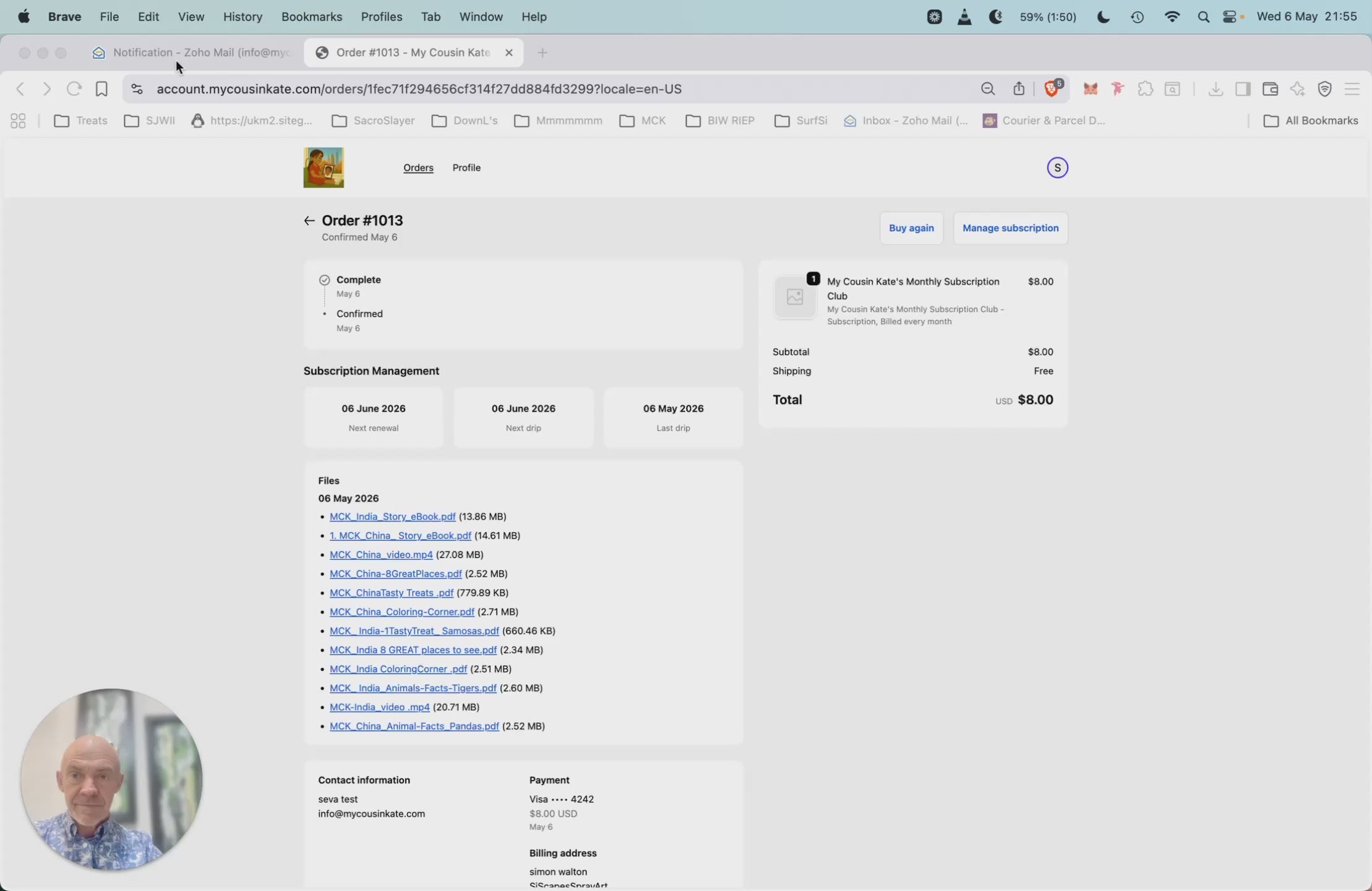Screen dimensions: 1372x891
Task: Open the DownL's bookmark folder
Action: pos(465,121)
